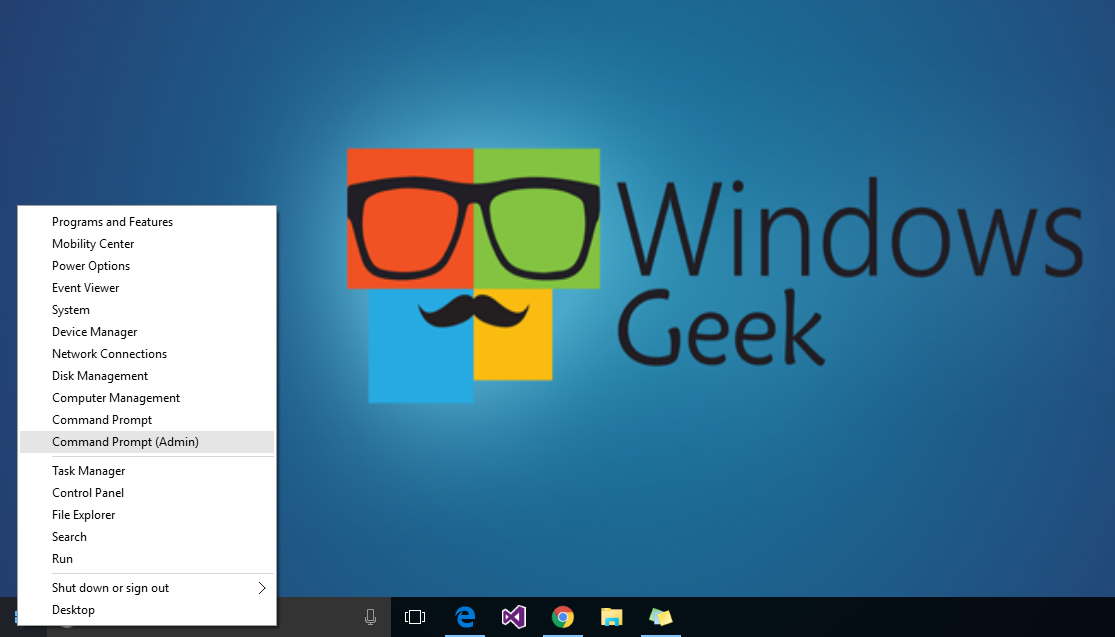Viewport: 1115px width, 637px height.
Task: Launch Event Viewer from the menu
Action: pos(86,288)
